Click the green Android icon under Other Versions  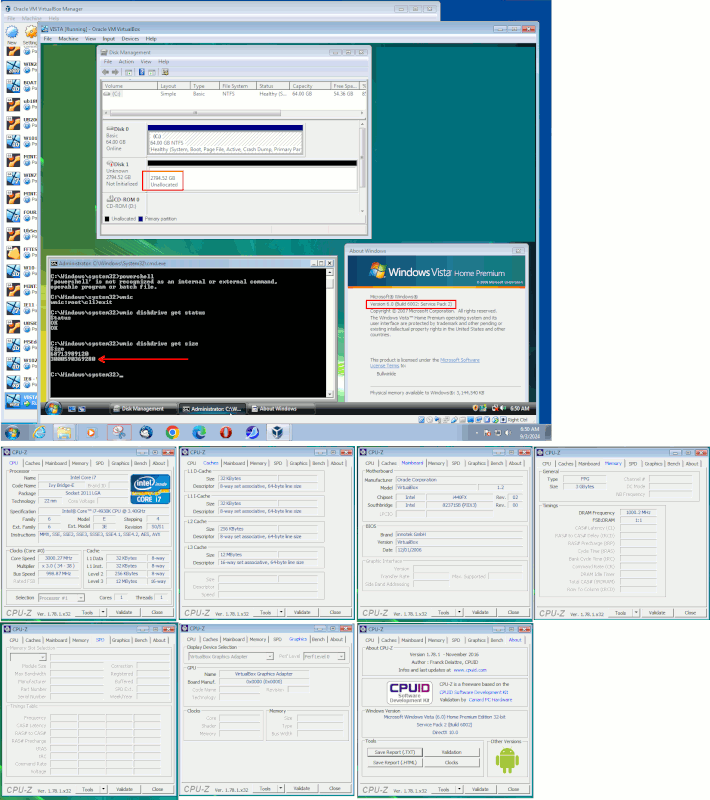[x=507, y=760]
